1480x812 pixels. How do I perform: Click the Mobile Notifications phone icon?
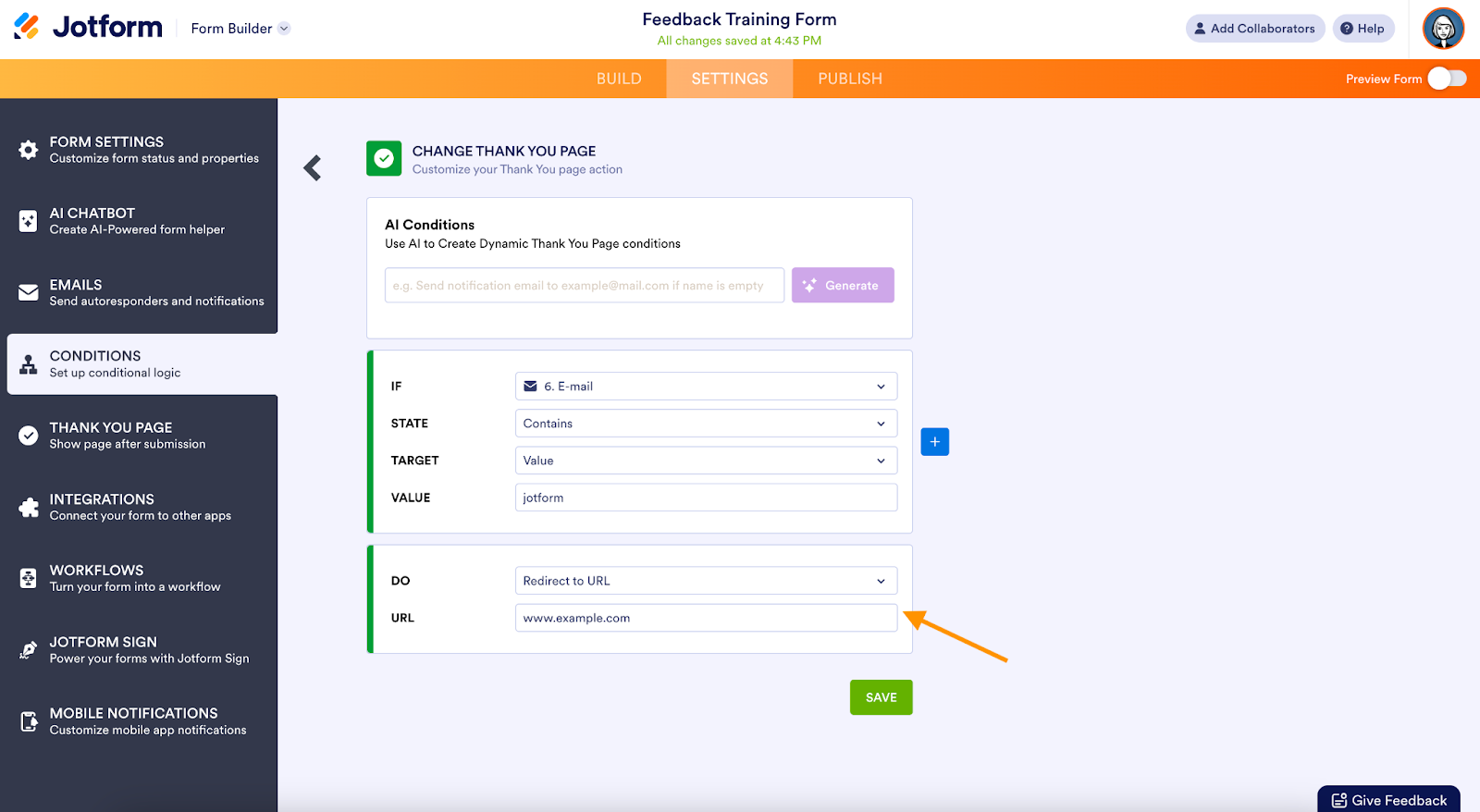click(29, 721)
